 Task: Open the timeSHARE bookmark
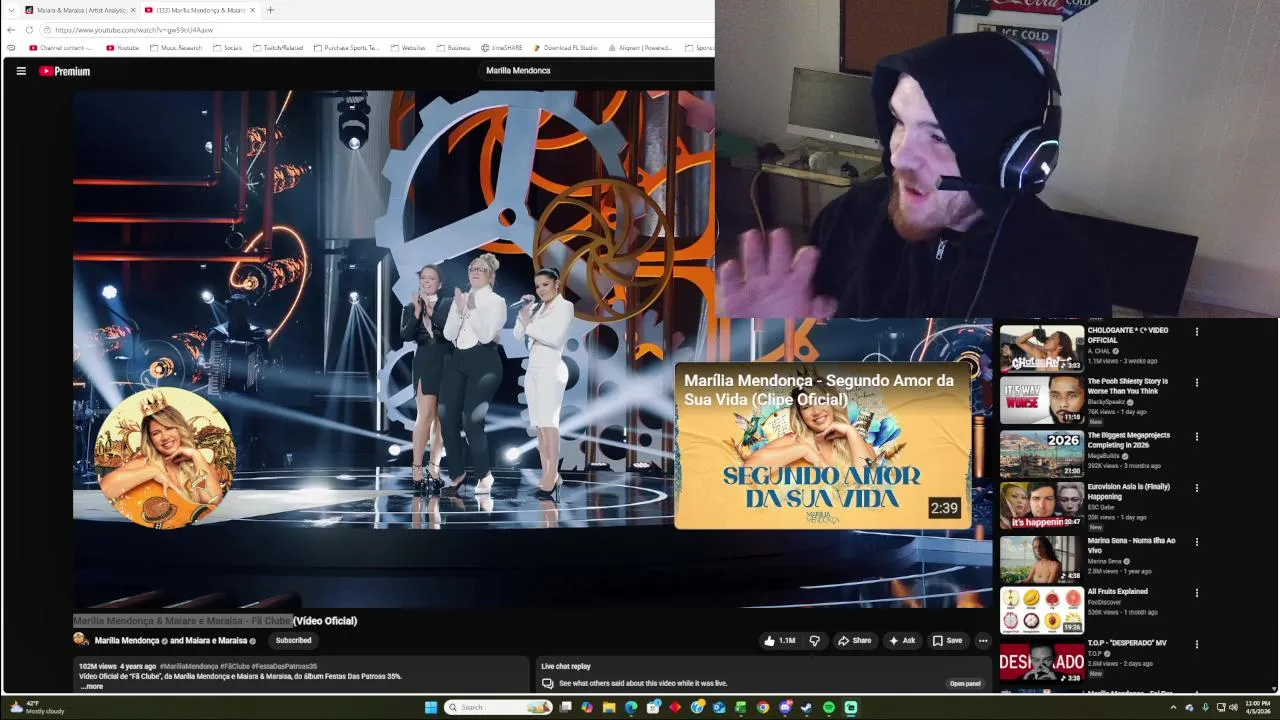coord(502,48)
